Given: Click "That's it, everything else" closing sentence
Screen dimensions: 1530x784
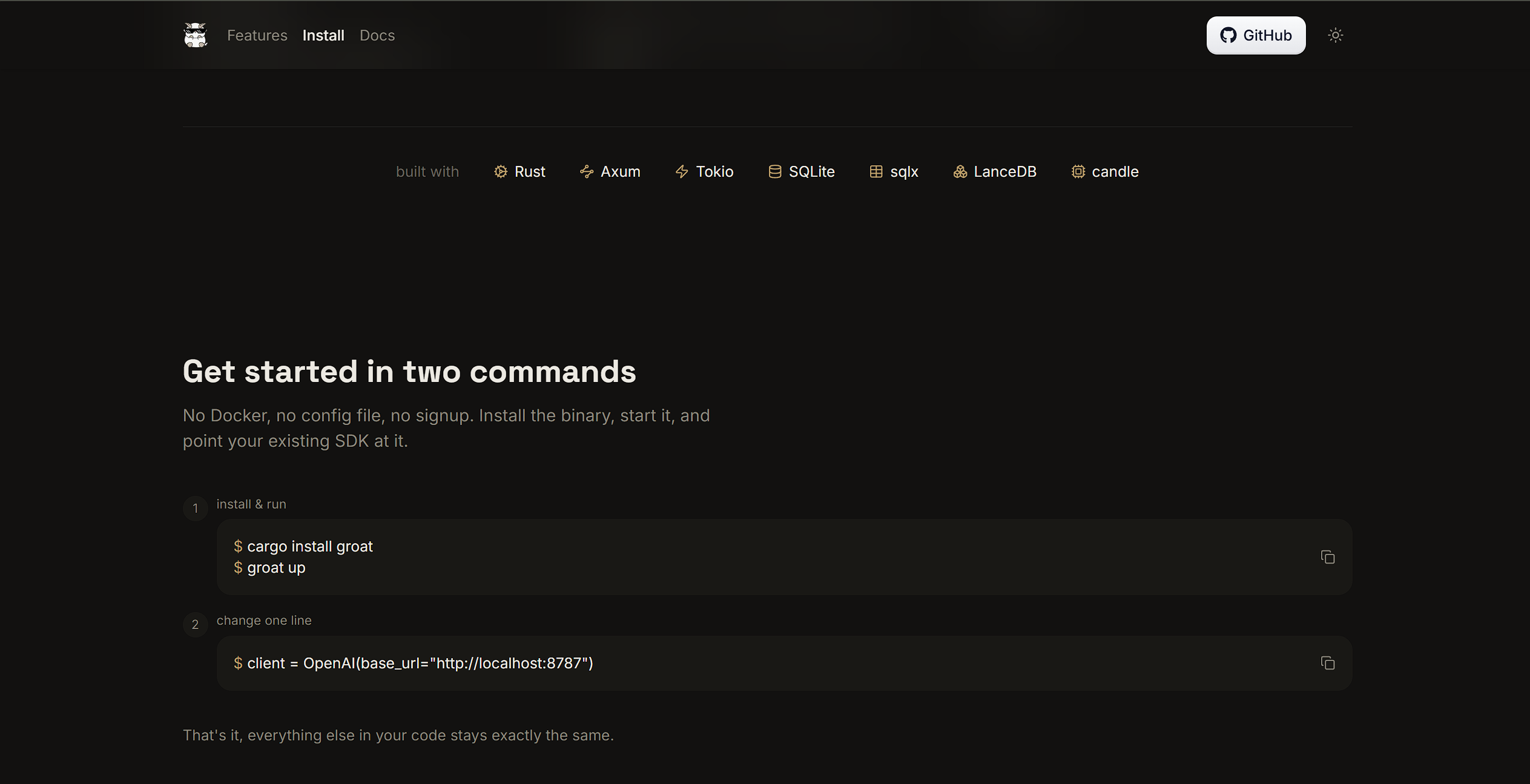Looking at the screenshot, I should [398, 735].
